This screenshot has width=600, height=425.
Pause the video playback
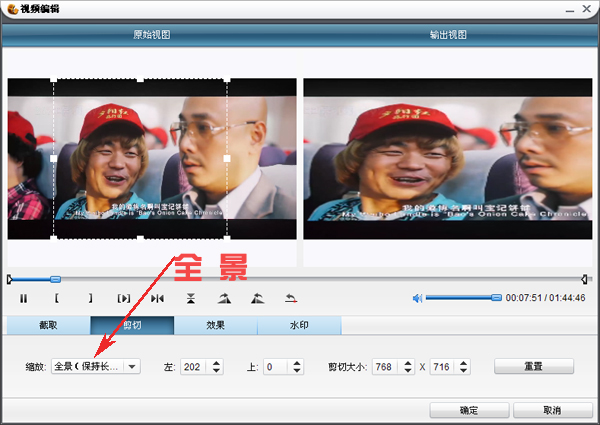[x=23, y=298]
